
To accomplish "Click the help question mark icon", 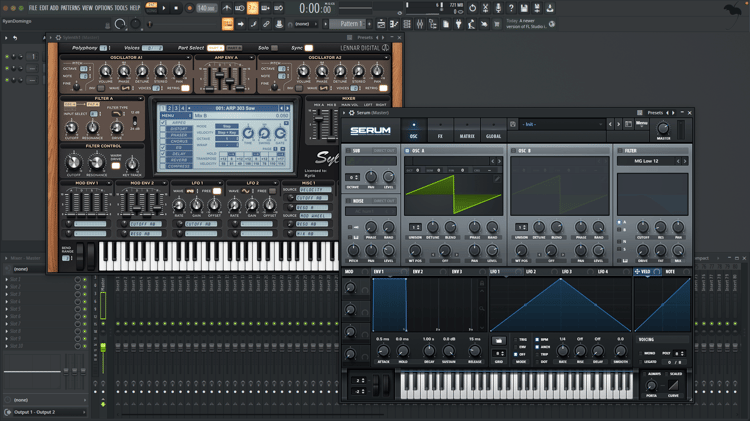I will [511, 8].
